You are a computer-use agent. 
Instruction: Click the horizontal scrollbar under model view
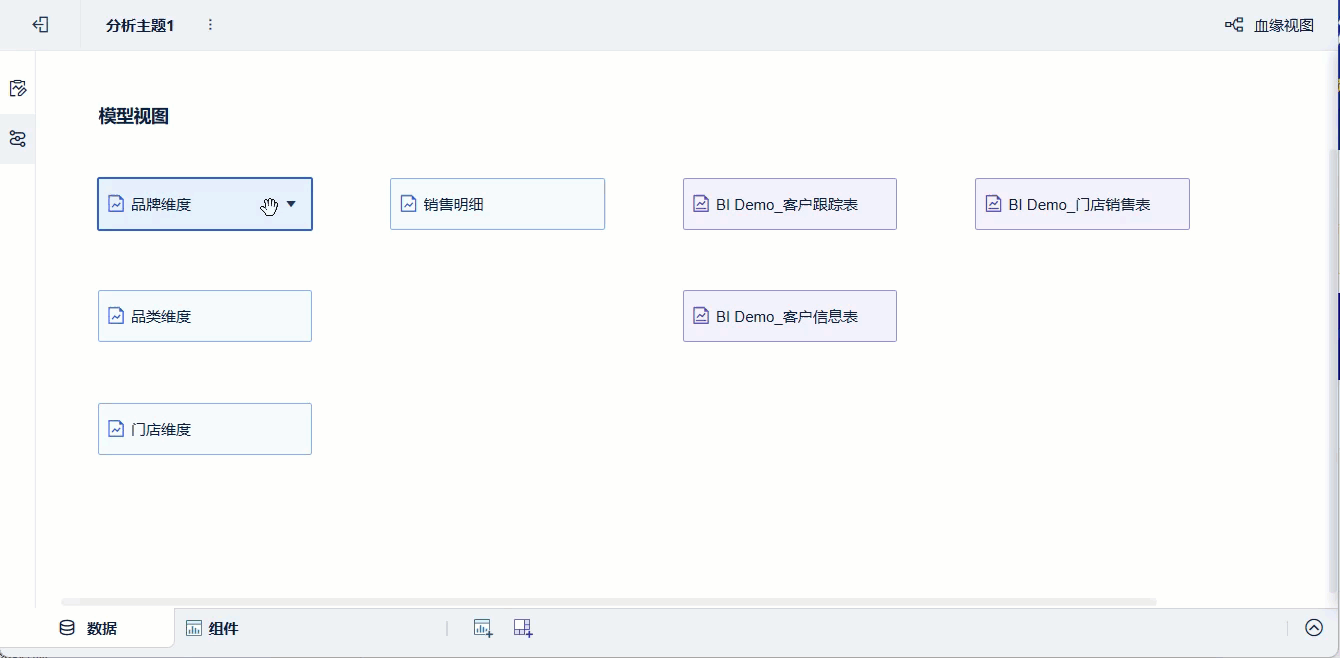[x=608, y=602]
